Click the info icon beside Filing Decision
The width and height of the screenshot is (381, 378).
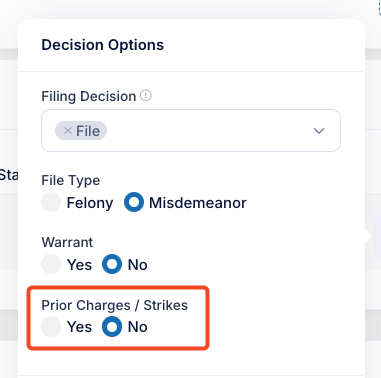pyautogui.click(x=146, y=96)
